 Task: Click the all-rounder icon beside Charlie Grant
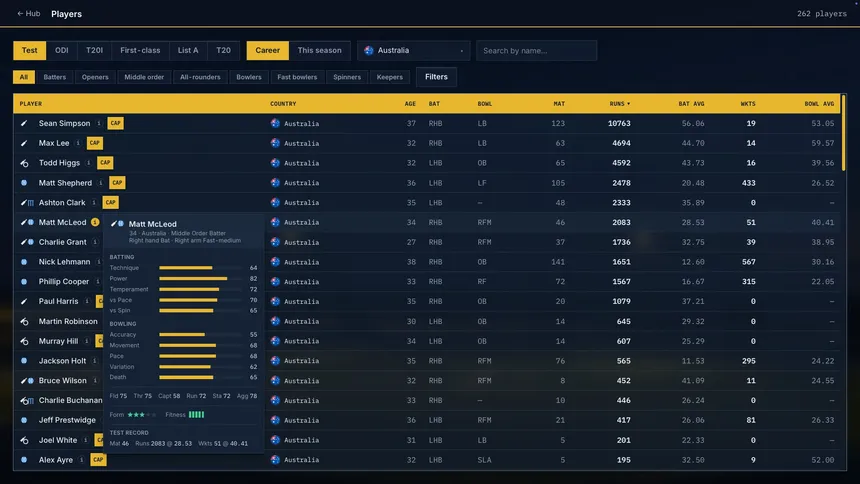pos(27,242)
